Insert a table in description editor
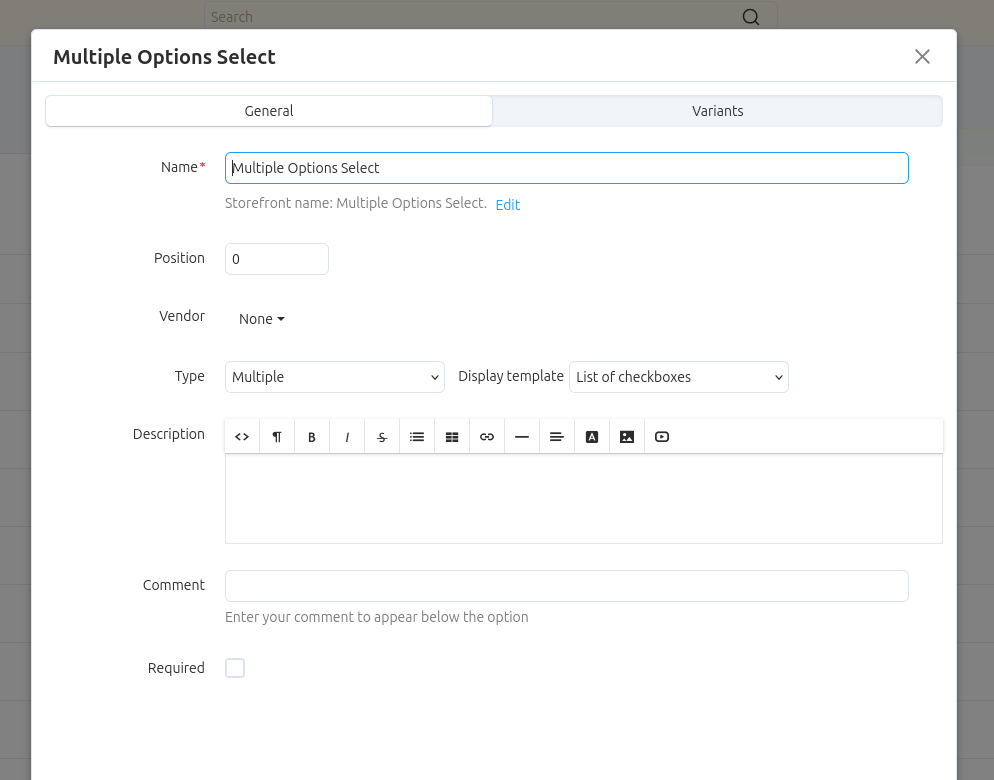Screen dimensions: 994x780 pos(452,436)
